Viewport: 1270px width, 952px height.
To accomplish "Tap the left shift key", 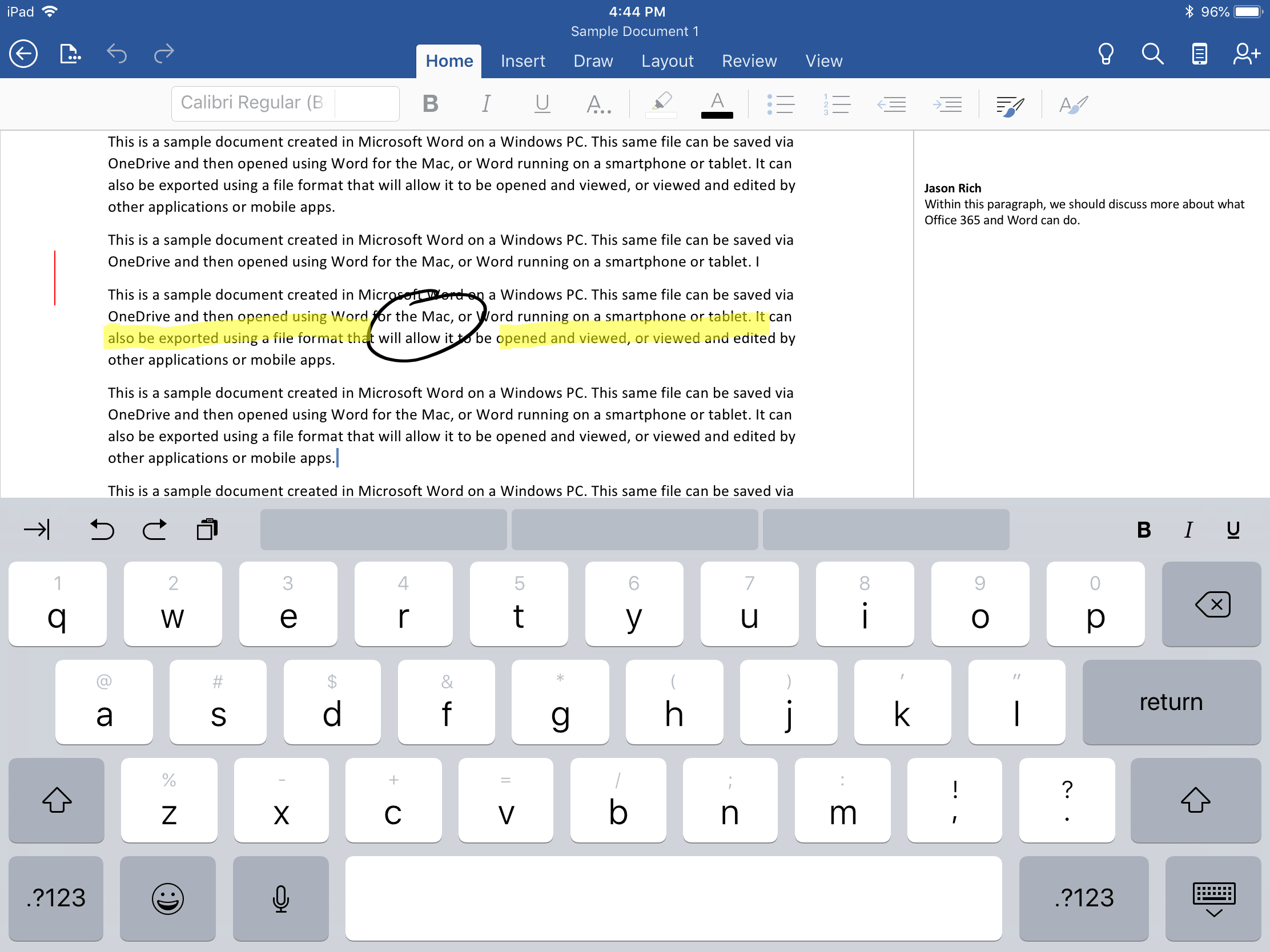I will 57,800.
